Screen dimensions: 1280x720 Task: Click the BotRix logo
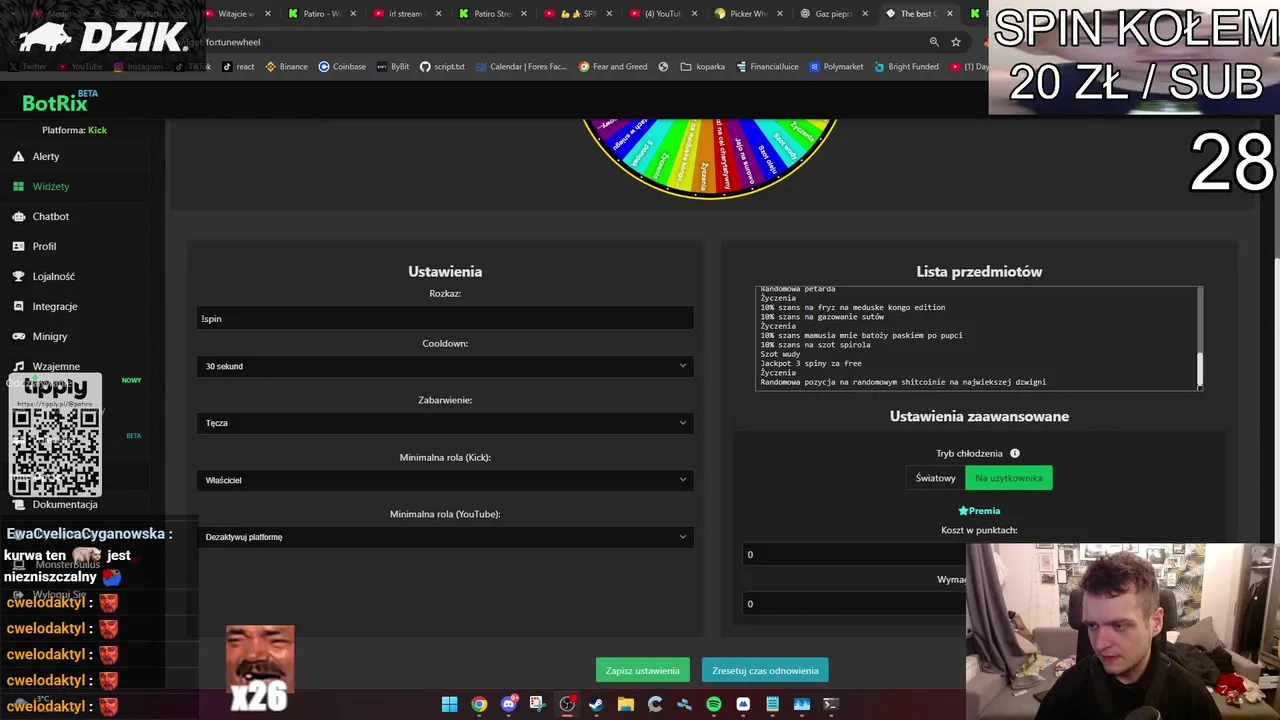(x=60, y=101)
